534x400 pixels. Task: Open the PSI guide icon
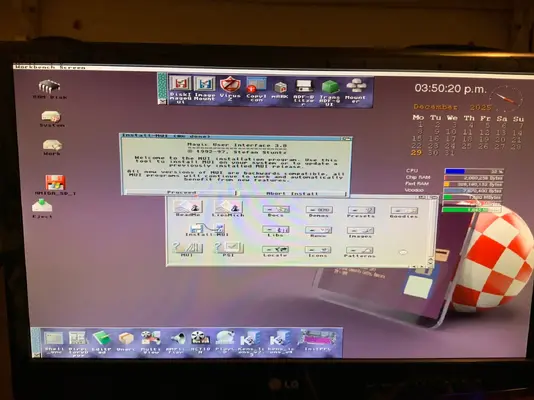click(229, 249)
